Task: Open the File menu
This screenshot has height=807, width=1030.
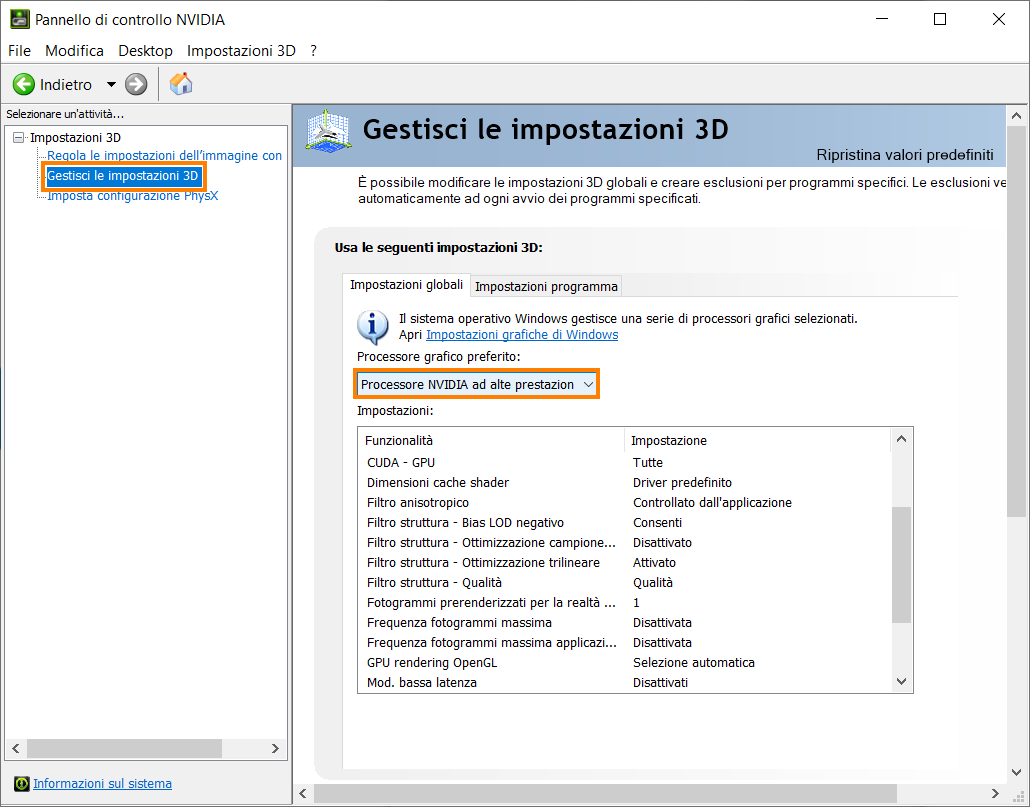Action: pos(19,50)
